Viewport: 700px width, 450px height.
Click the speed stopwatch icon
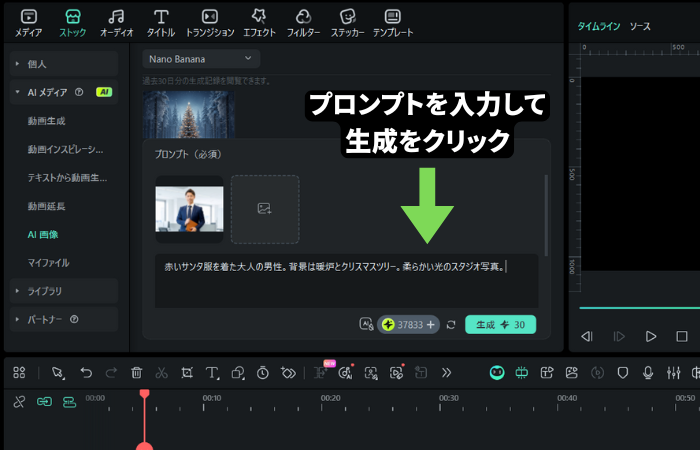point(263,372)
